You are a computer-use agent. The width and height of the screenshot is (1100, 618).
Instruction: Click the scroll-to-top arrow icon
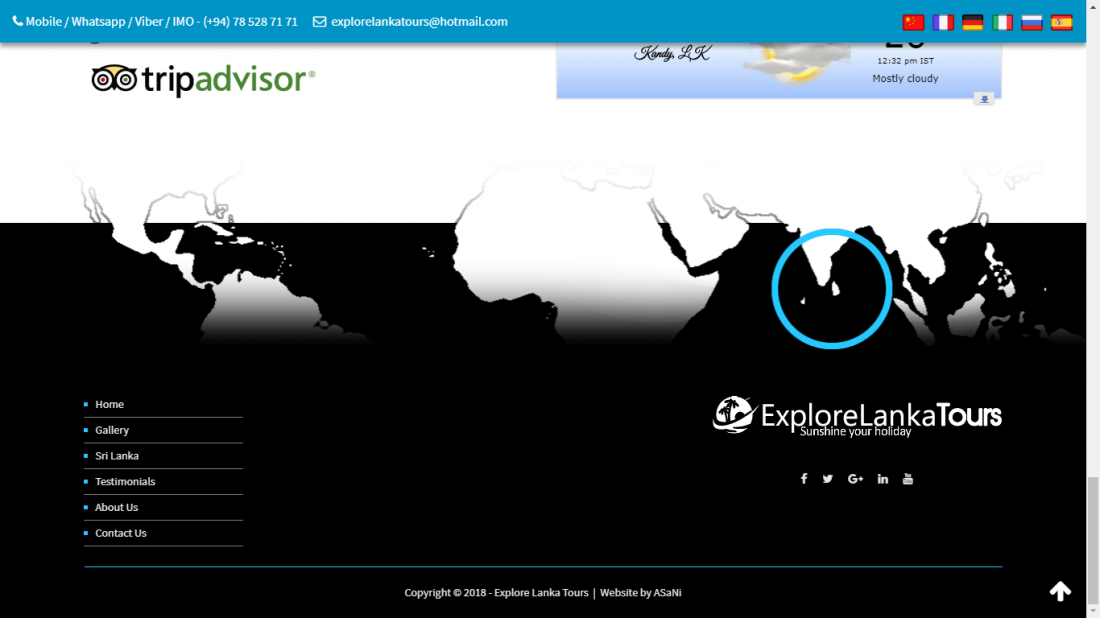pos(1060,591)
